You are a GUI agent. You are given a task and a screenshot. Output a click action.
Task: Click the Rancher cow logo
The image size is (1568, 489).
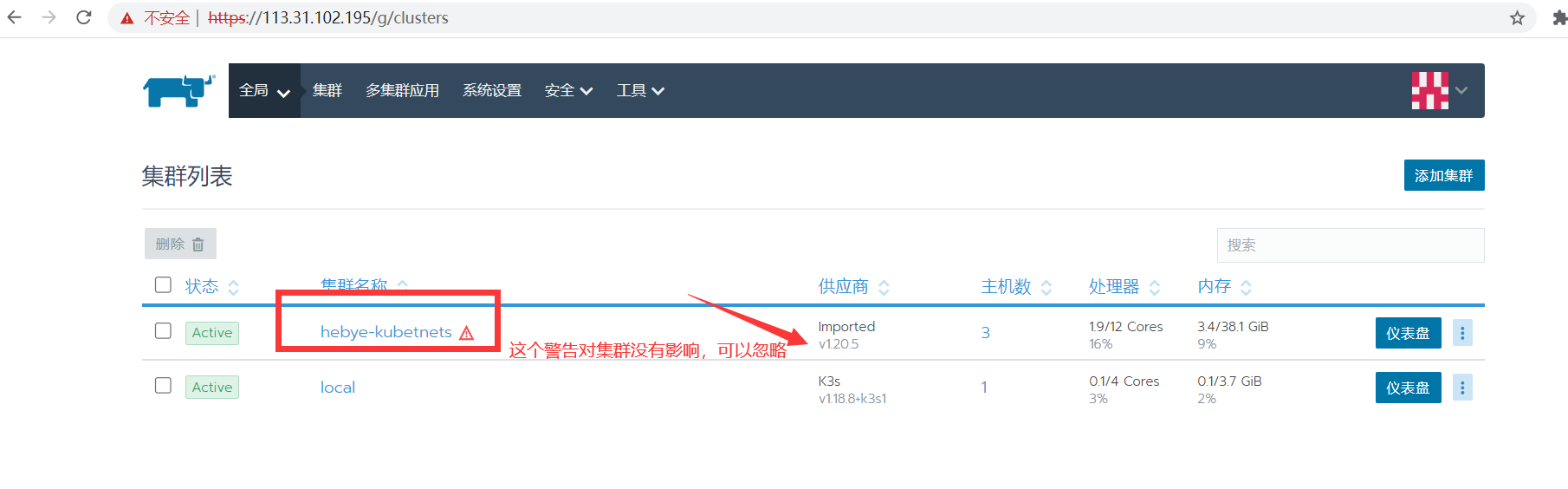pyautogui.click(x=179, y=90)
